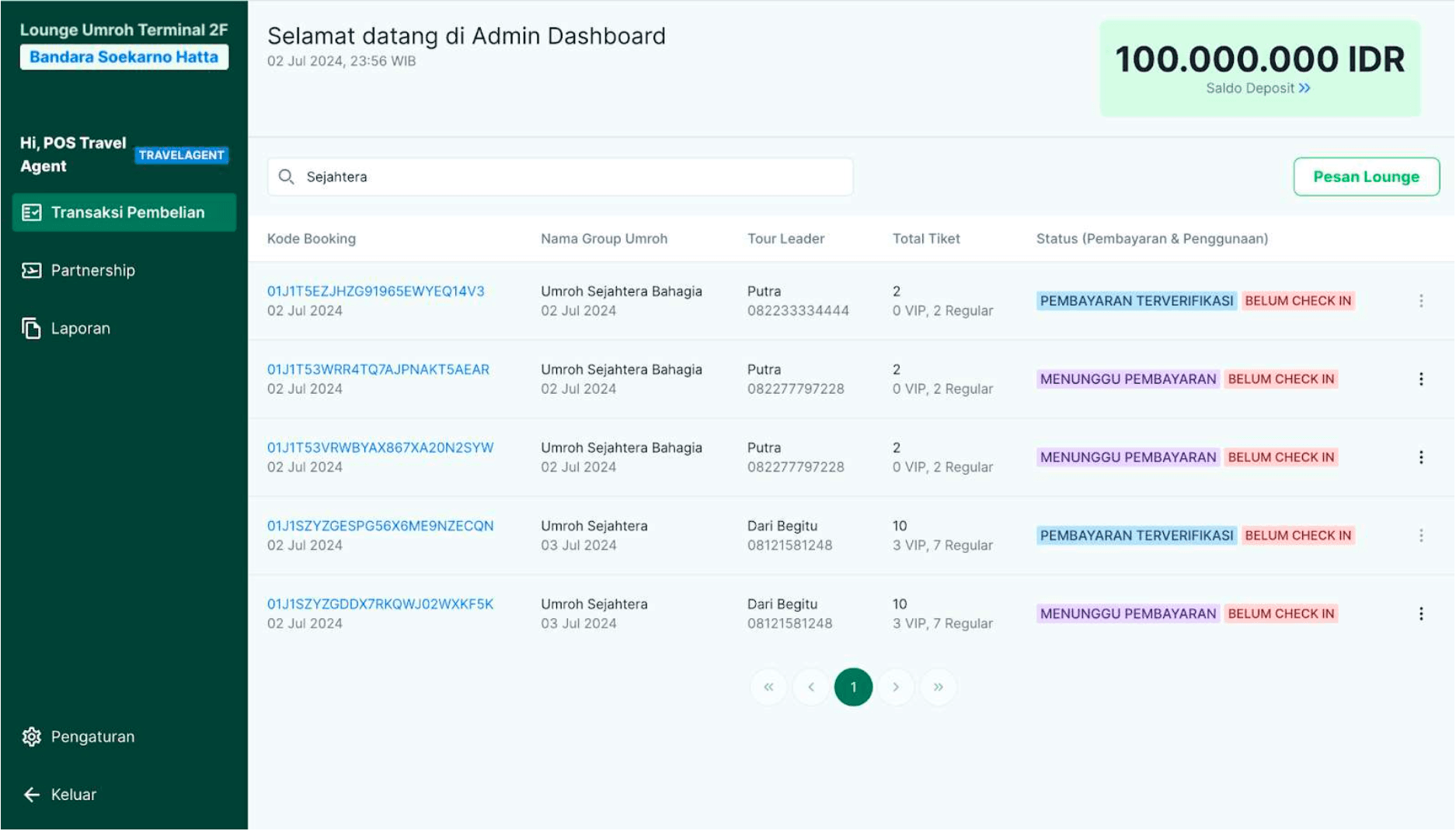The height and width of the screenshot is (831, 1456).
Task: Click the Status (Pembayaran & Penggunaan) header
Action: click(x=1151, y=239)
